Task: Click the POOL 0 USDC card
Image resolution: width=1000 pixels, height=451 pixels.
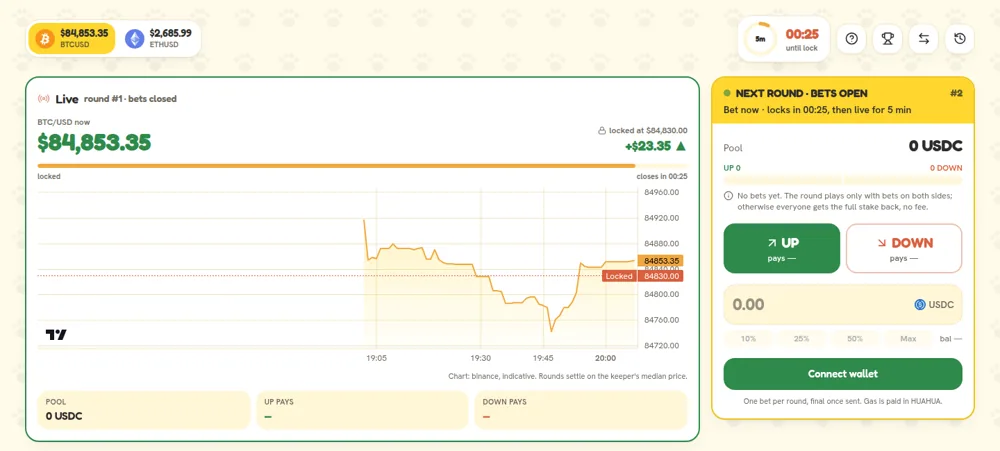Action: pos(143,410)
